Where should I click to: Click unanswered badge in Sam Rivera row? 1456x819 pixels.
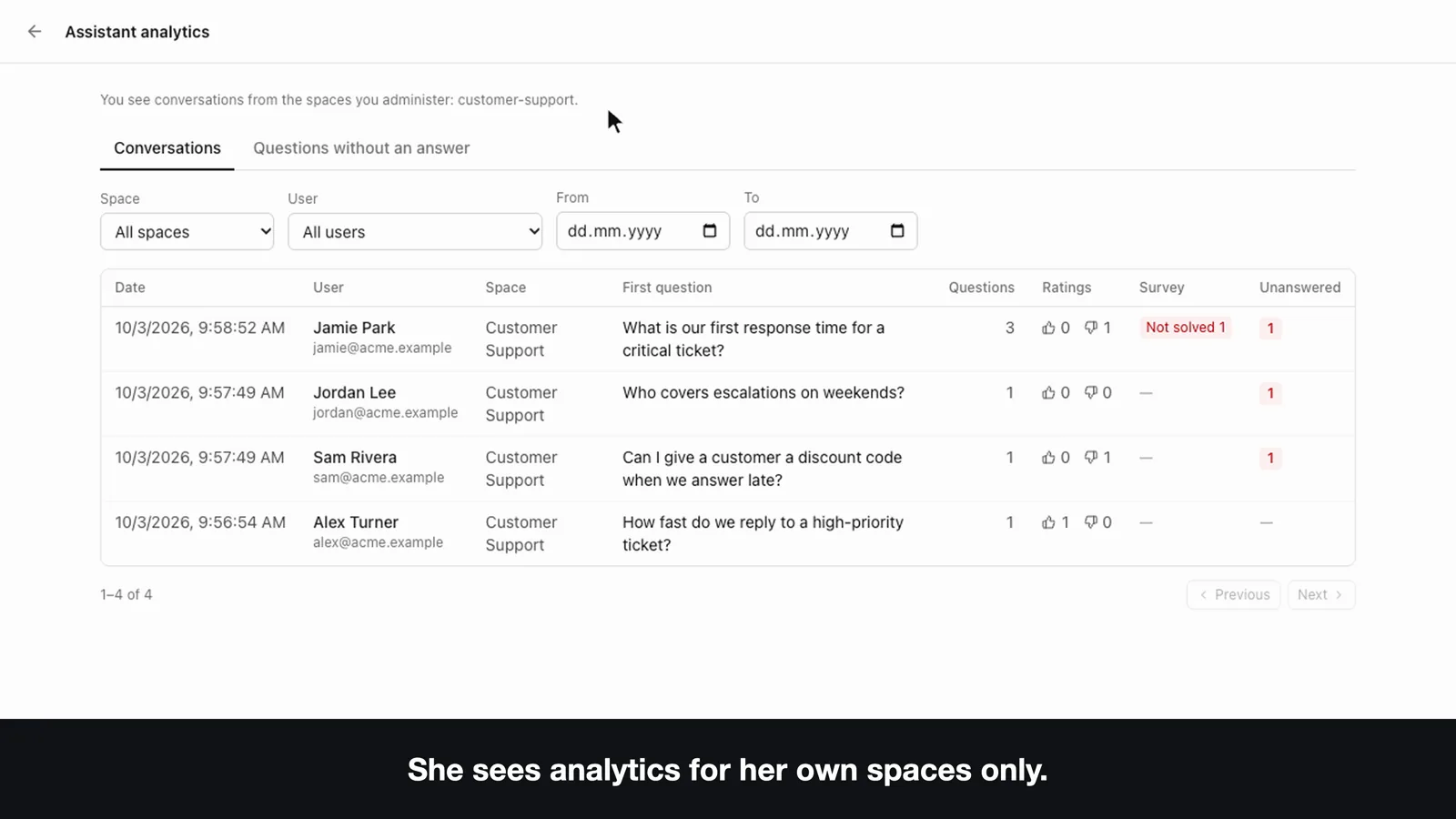pyautogui.click(x=1270, y=458)
